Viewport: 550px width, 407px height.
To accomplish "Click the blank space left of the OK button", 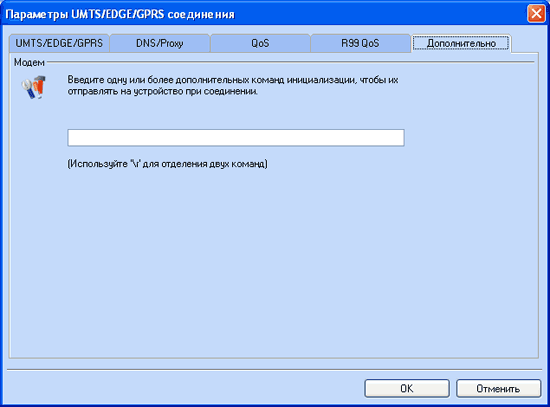I will (x=186, y=388).
